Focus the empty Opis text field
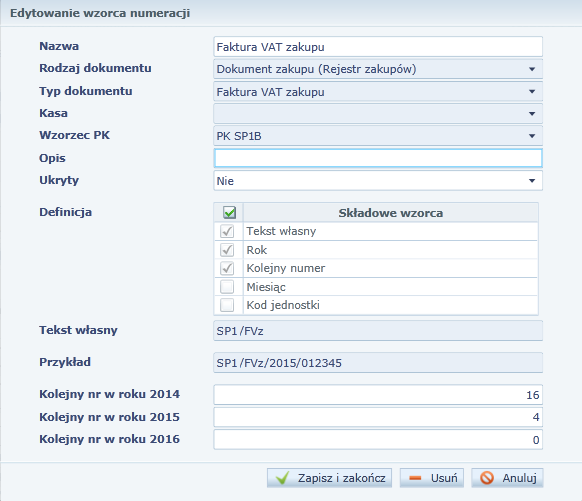The height and width of the screenshot is (501, 582). pyautogui.click(x=378, y=158)
